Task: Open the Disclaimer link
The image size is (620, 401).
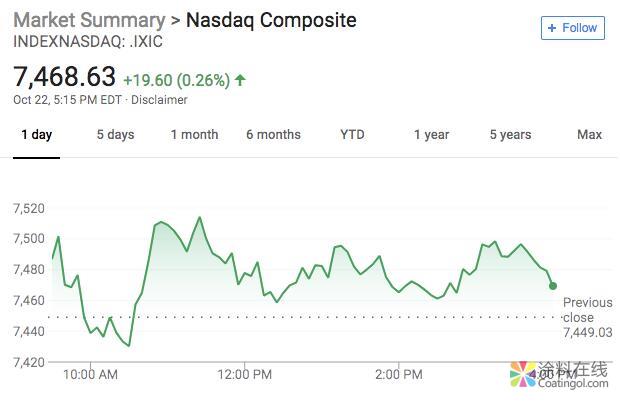Action: 160,100
